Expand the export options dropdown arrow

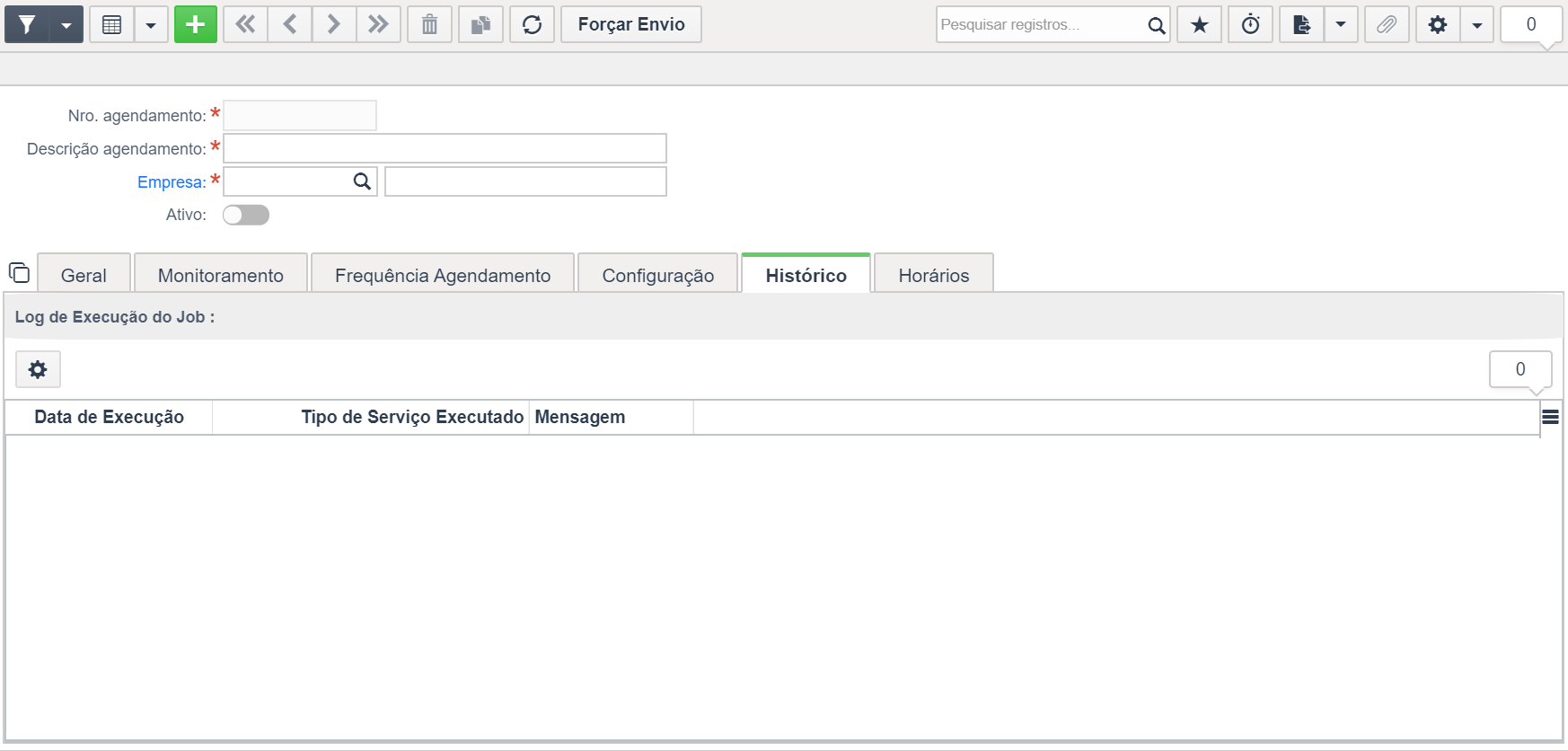pyautogui.click(x=1341, y=24)
